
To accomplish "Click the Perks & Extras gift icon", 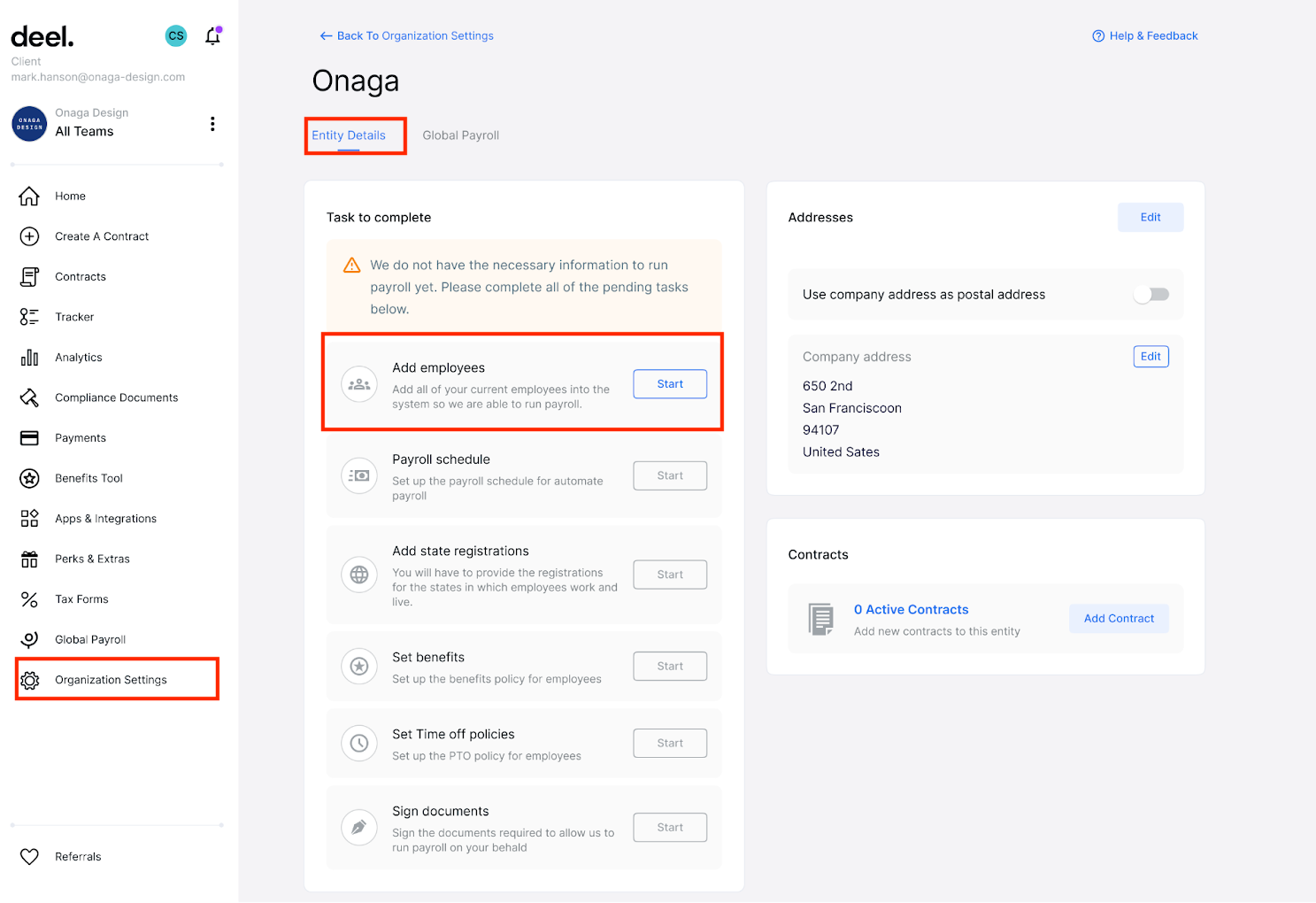I will [29, 559].
